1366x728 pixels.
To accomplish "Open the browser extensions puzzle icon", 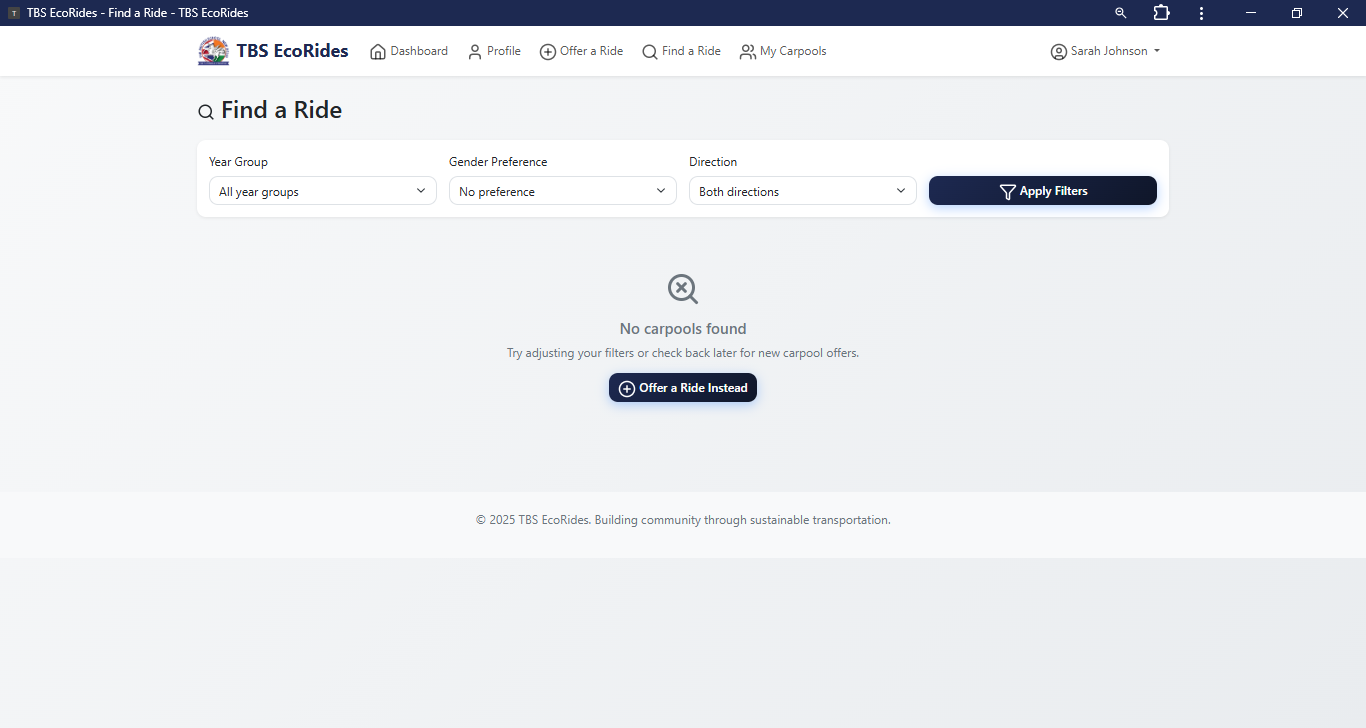I will [x=1161, y=13].
